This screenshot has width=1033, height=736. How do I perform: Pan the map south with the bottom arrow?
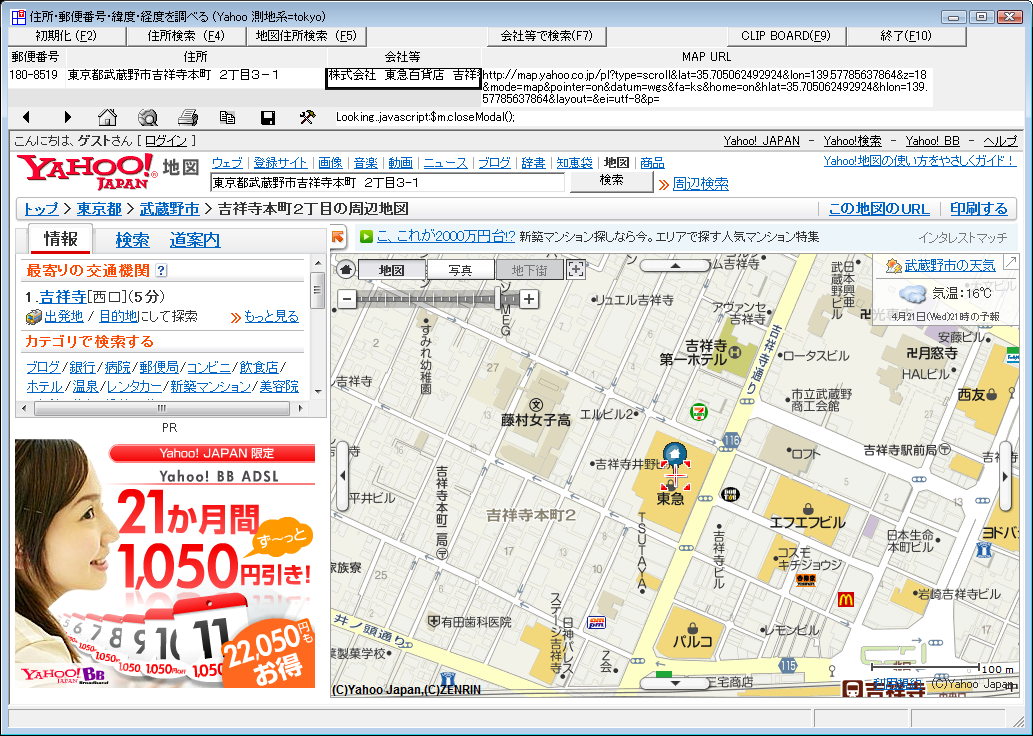tap(675, 683)
